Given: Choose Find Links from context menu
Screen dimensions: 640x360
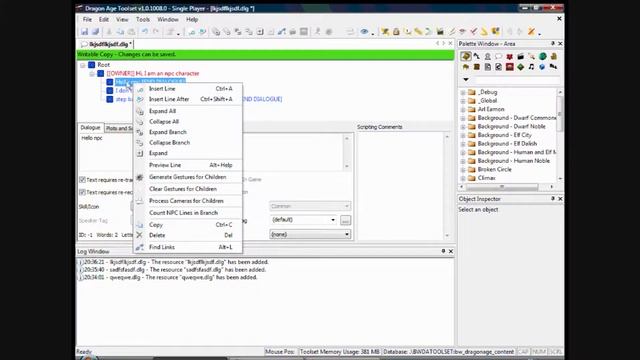Looking at the screenshot, I should click(x=188, y=247).
